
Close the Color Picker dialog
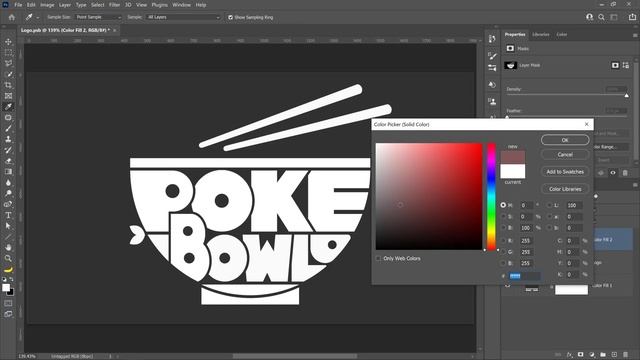coord(587,124)
